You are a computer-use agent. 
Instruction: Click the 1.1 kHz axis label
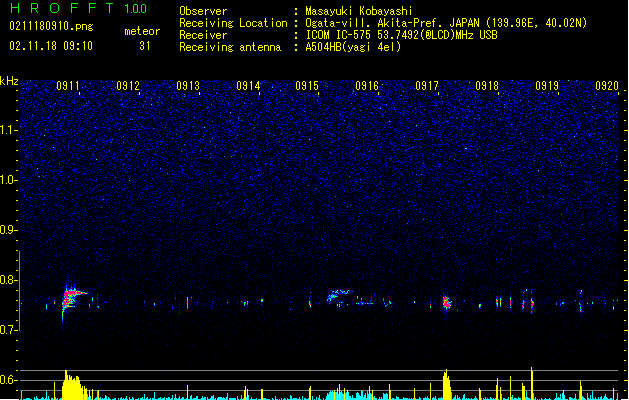tap(8, 130)
